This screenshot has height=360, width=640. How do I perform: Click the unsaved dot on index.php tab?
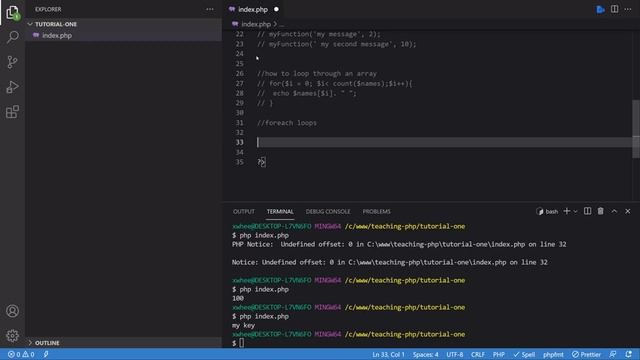276,9
